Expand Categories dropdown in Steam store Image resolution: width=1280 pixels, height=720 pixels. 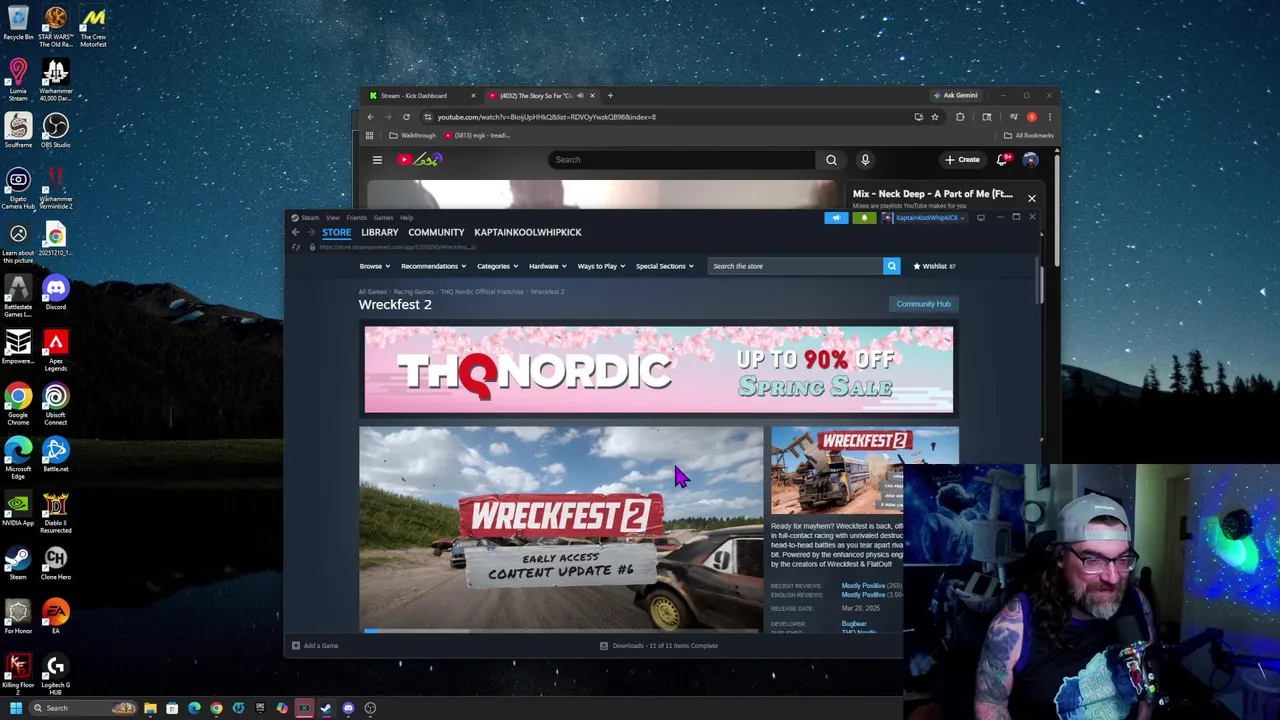(x=497, y=266)
